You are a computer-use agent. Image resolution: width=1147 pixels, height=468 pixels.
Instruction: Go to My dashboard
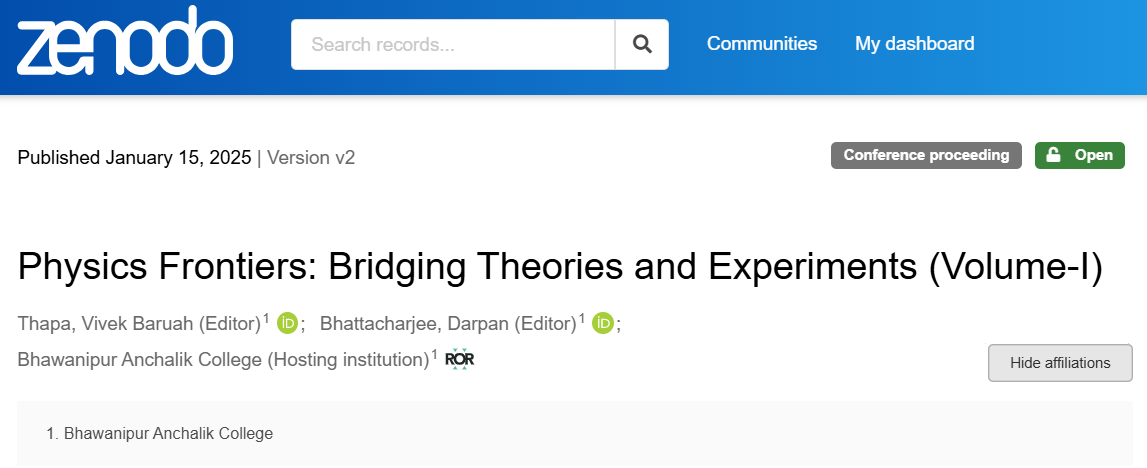click(914, 44)
